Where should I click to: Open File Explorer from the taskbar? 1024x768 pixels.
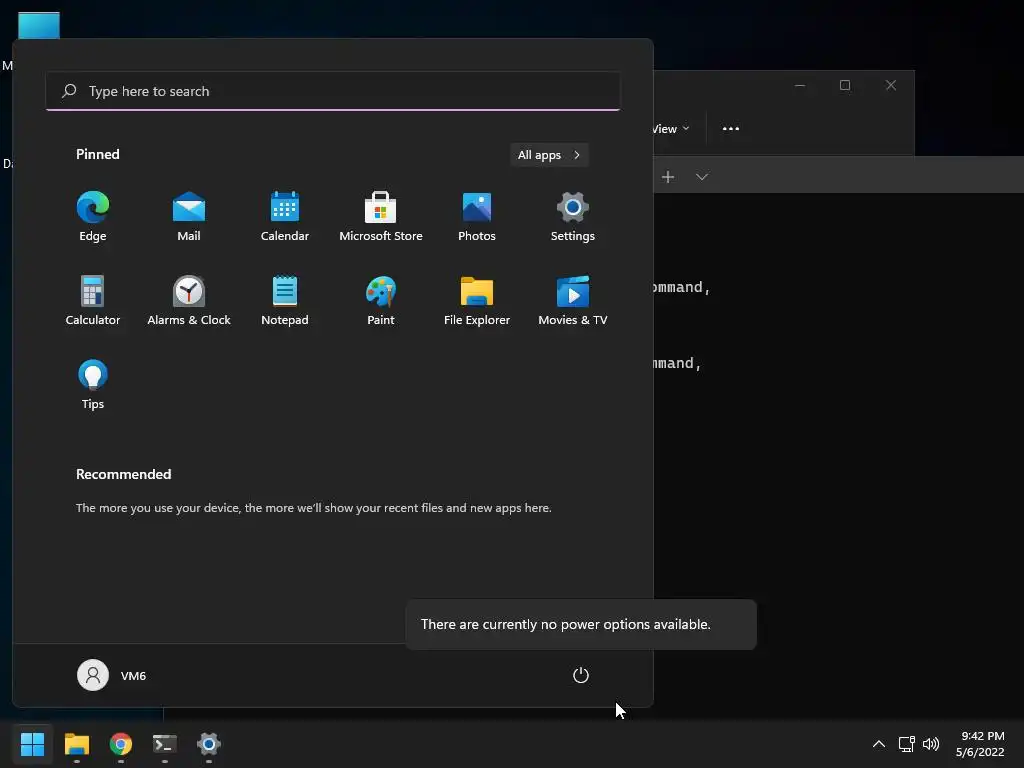pos(77,744)
